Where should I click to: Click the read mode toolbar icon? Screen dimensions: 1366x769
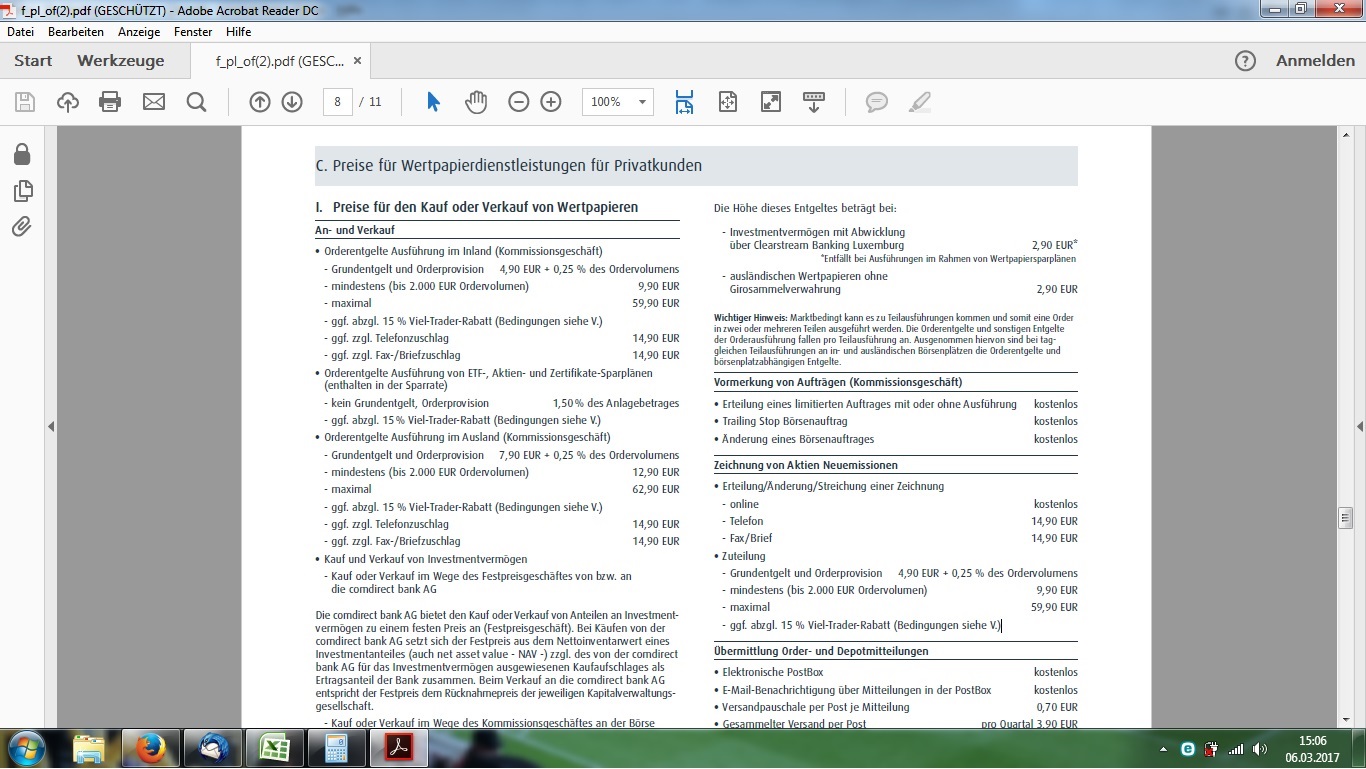point(814,102)
